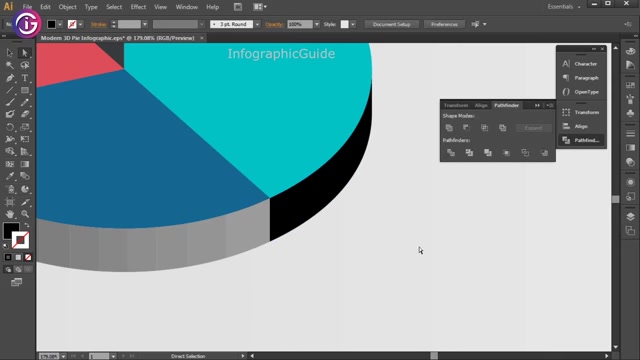640x360 pixels.
Task: Set paint mode to Color
Action: [8, 257]
